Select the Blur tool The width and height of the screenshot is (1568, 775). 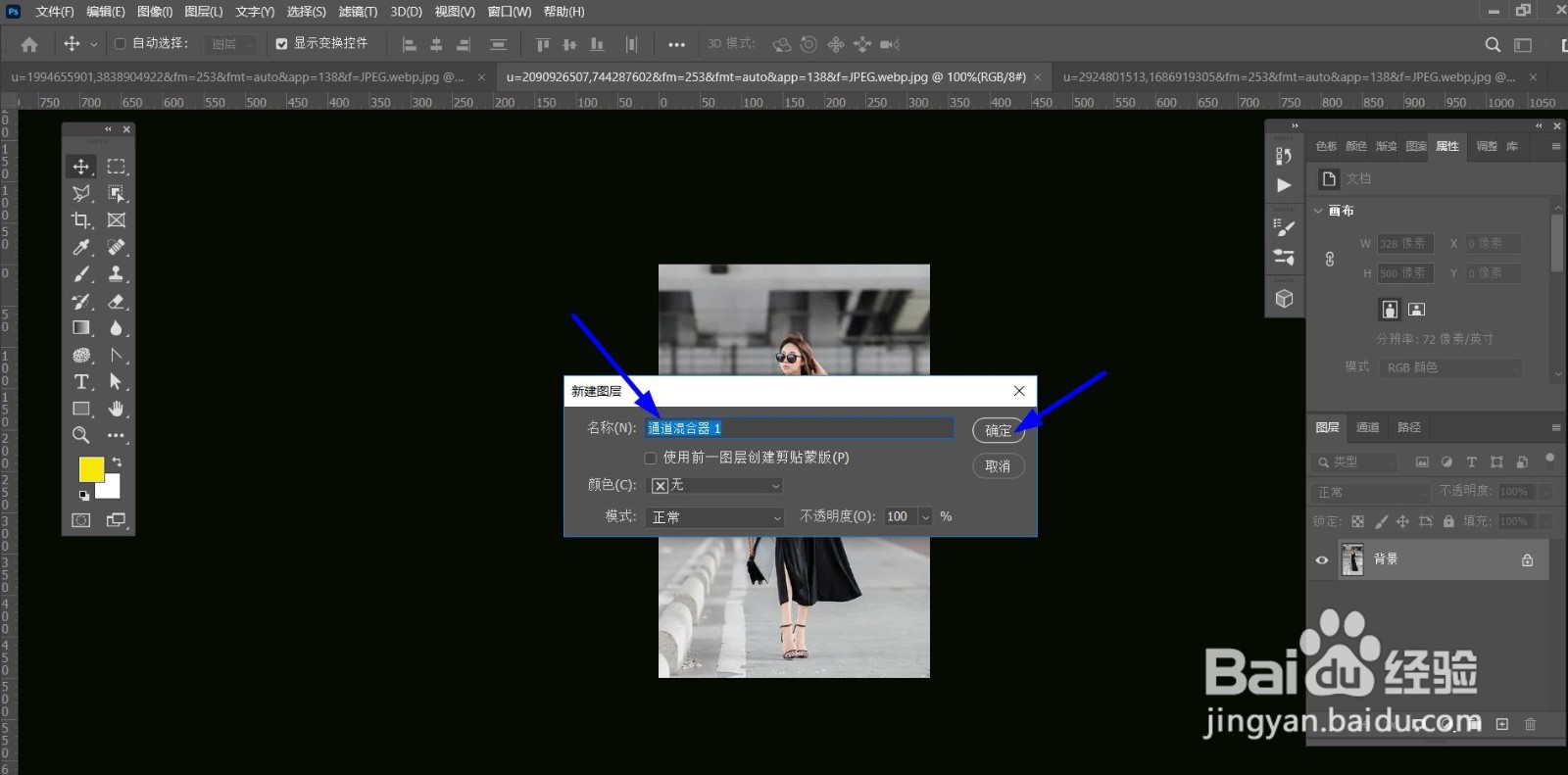point(117,328)
